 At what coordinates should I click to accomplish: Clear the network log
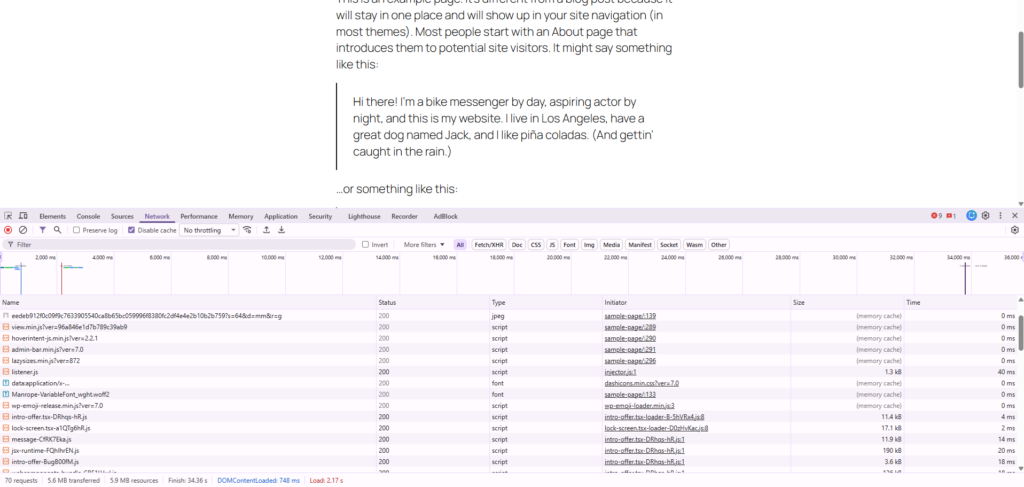[23, 230]
